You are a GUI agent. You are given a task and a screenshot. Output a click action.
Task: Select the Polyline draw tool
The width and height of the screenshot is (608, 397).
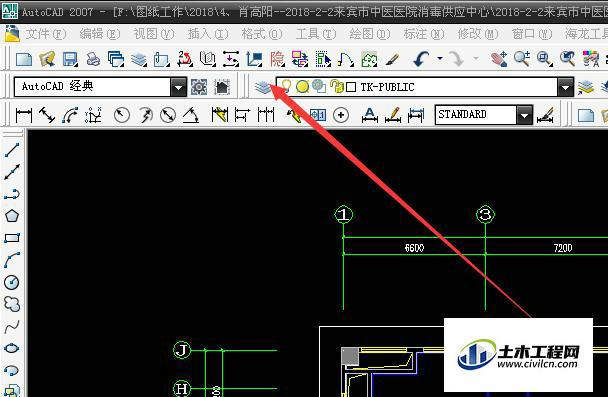coord(12,194)
